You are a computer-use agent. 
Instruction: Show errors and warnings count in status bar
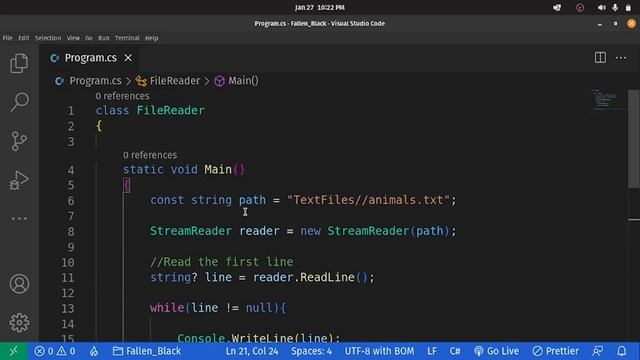[x=55, y=351]
